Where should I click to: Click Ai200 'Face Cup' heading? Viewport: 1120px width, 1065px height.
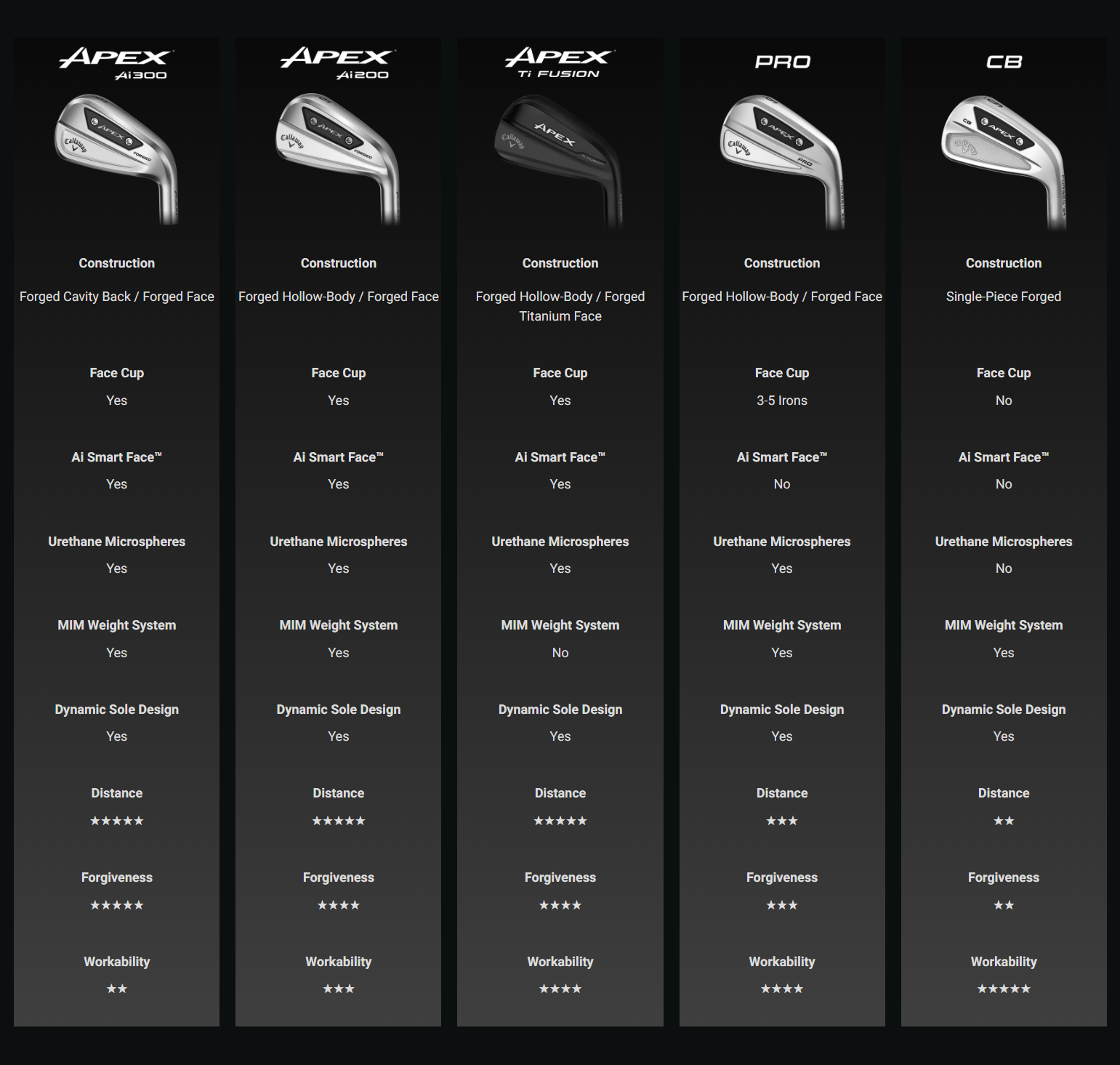(x=339, y=373)
